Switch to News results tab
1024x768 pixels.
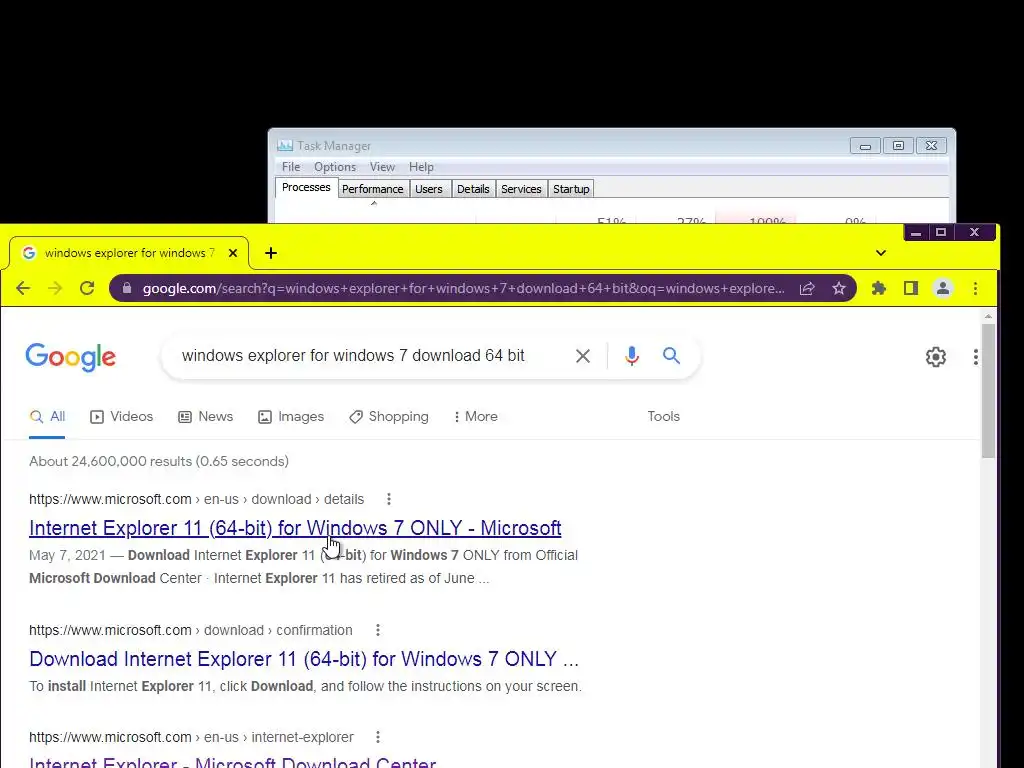[x=205, y=417]
